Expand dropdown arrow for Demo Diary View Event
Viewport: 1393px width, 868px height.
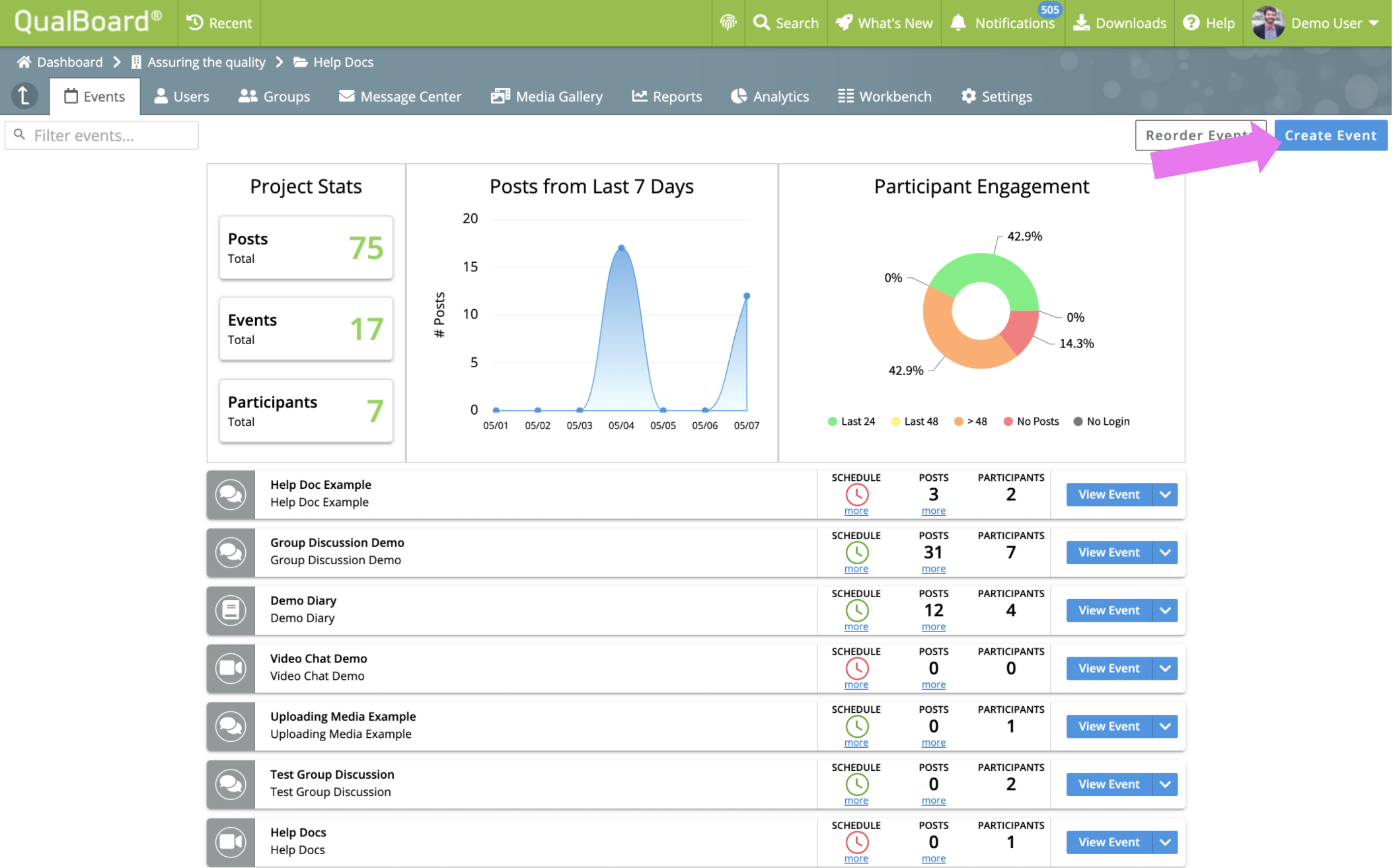(x=1165, y=610)
